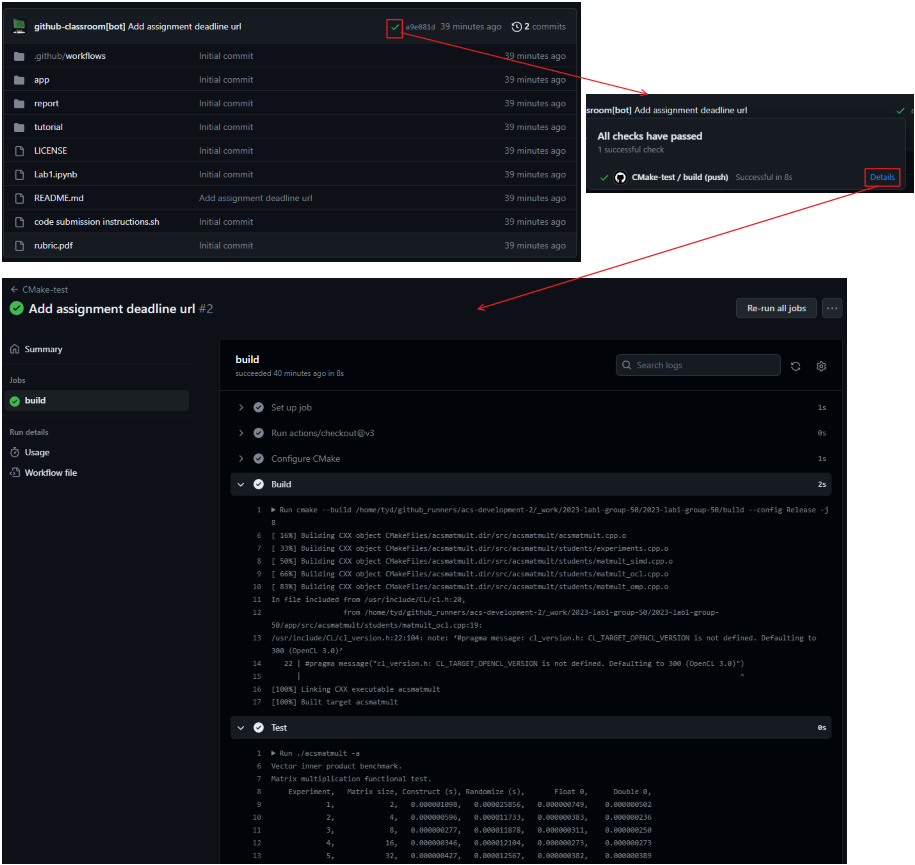Screen dimensions: 915x865
Task: Open the Usage run details
Action: tap(37, 452)
